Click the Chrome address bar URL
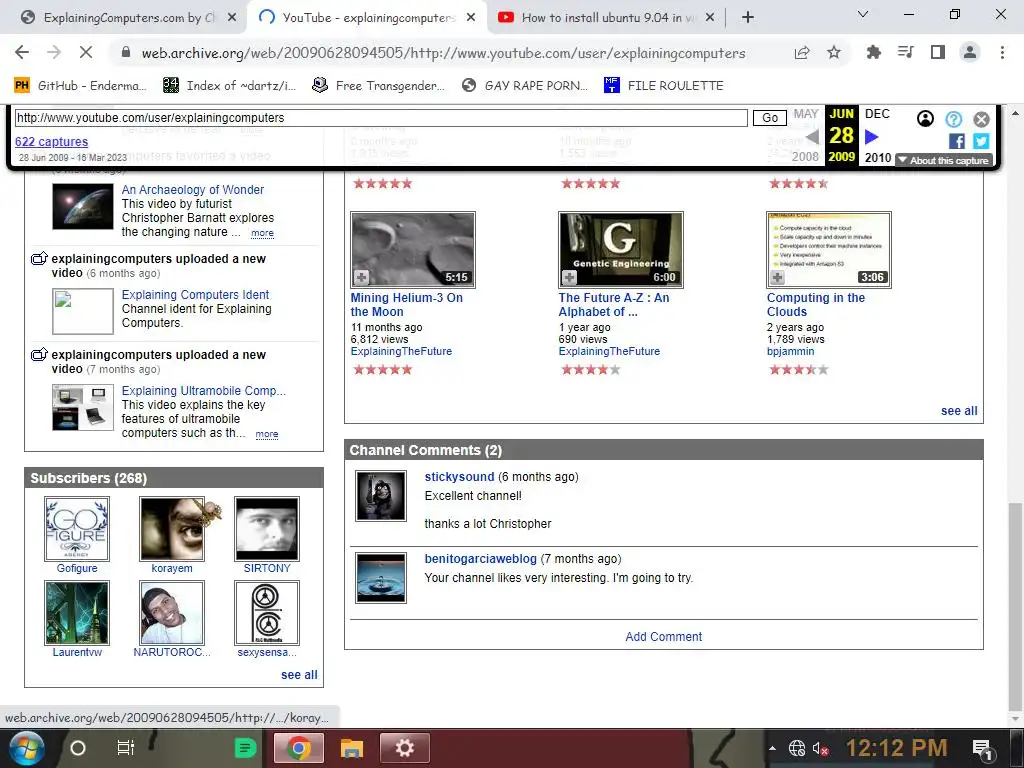 443,53
